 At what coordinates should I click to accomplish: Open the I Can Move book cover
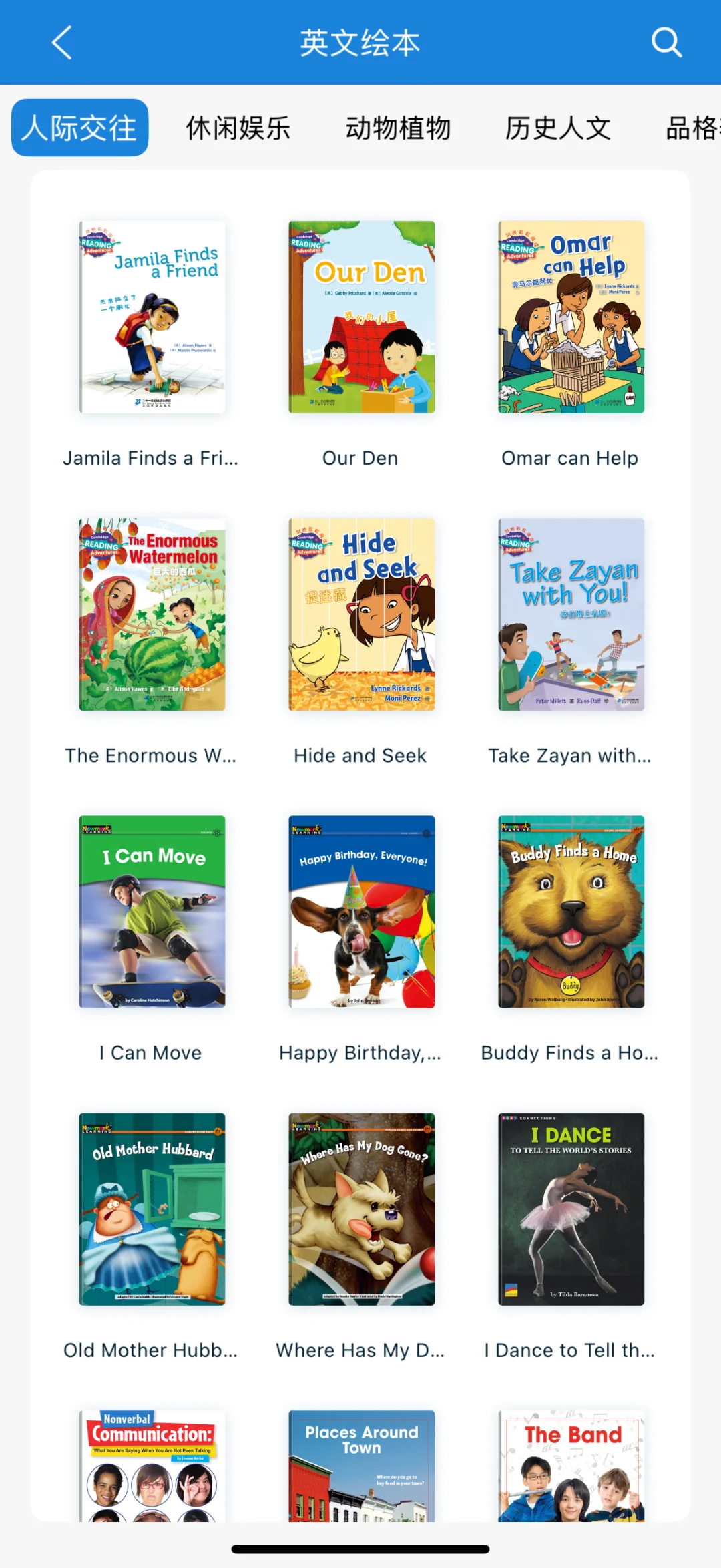tap(152, 912)
